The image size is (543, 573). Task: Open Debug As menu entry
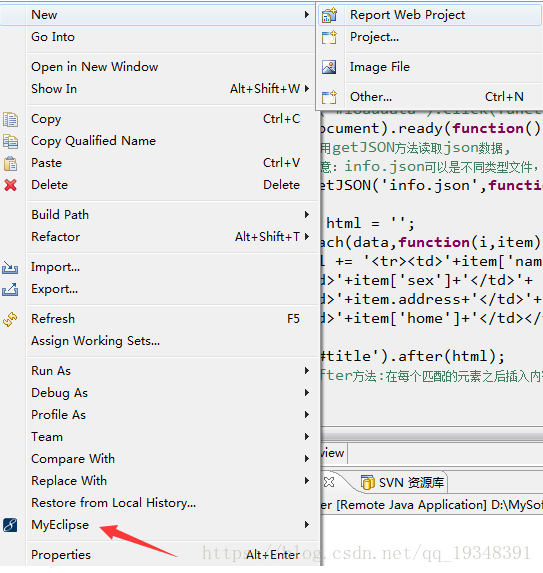[159, 393]
